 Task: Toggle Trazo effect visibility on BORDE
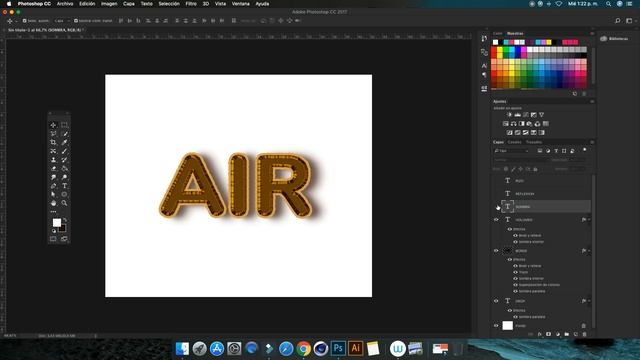point(516,272)
